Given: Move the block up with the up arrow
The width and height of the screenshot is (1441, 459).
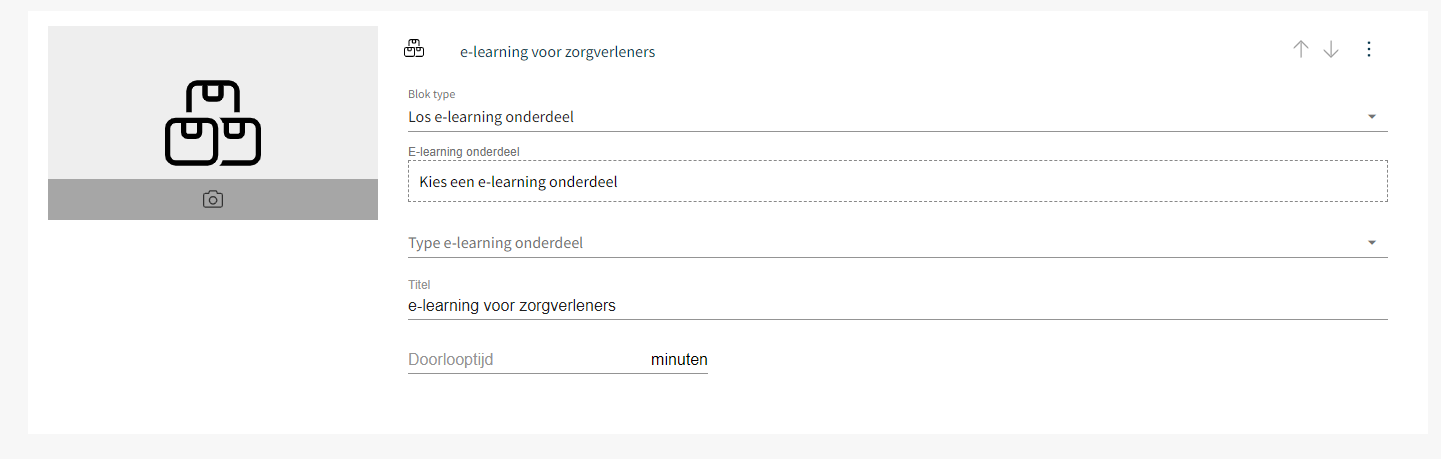Looking at the screenshot, I should (x=1300, y=49).
